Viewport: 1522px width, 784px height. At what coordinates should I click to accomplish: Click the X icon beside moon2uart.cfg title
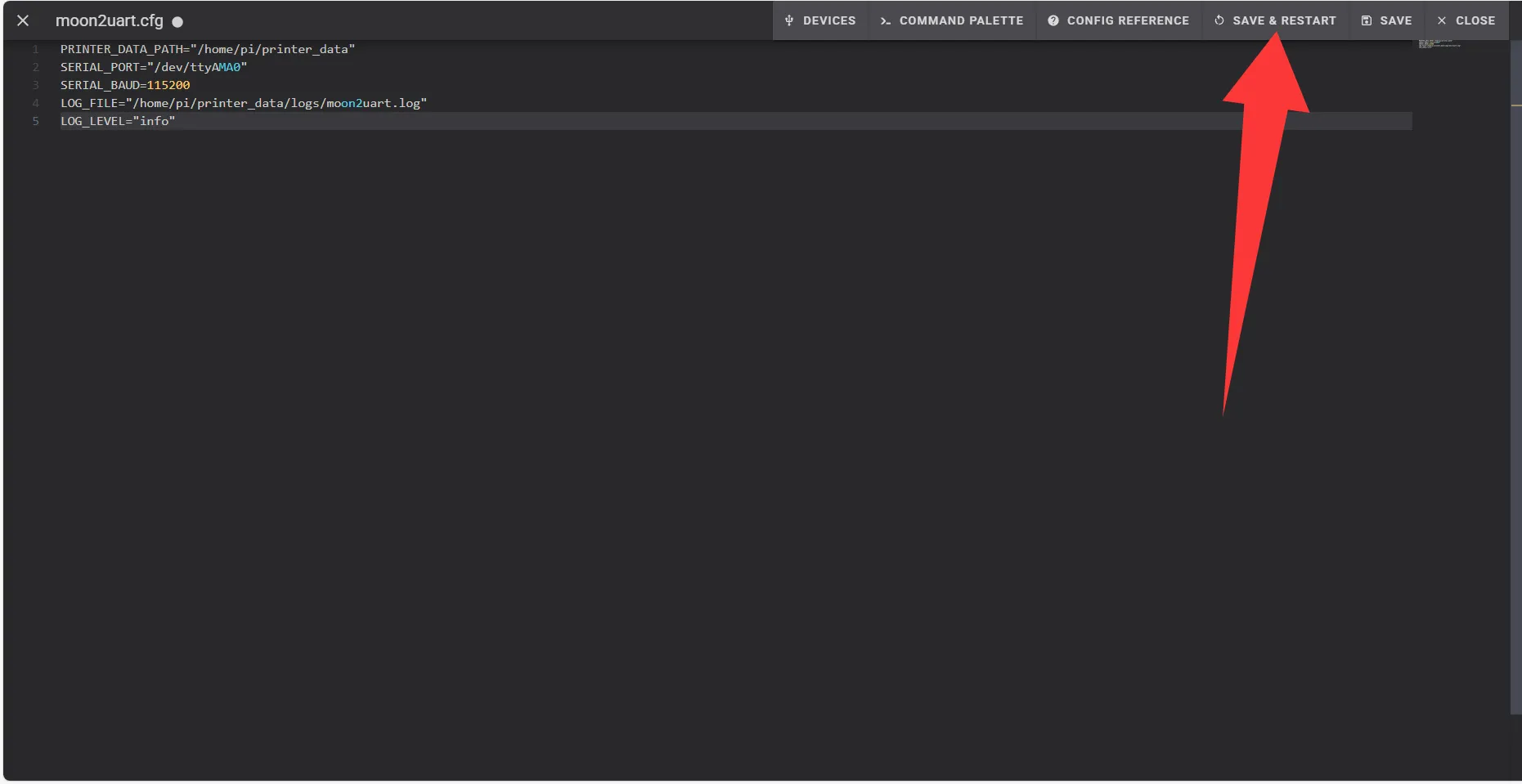pos(23,20)
